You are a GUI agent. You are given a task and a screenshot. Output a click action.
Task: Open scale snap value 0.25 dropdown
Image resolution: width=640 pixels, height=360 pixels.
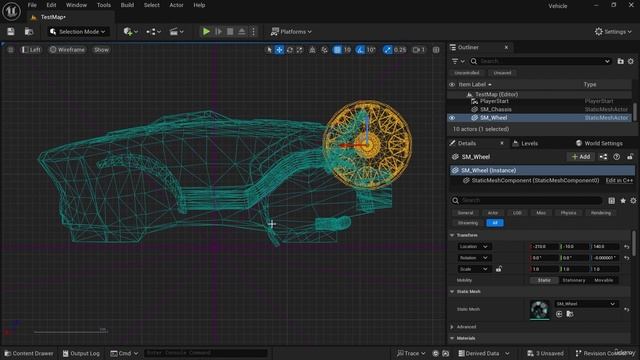400,50
